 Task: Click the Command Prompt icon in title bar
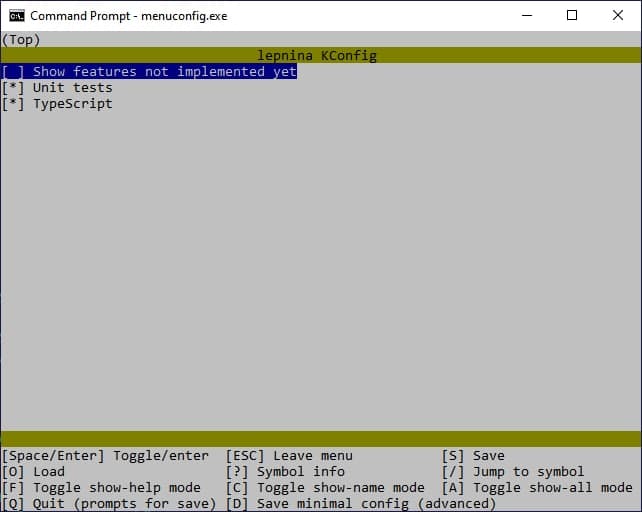coord(17,16)
